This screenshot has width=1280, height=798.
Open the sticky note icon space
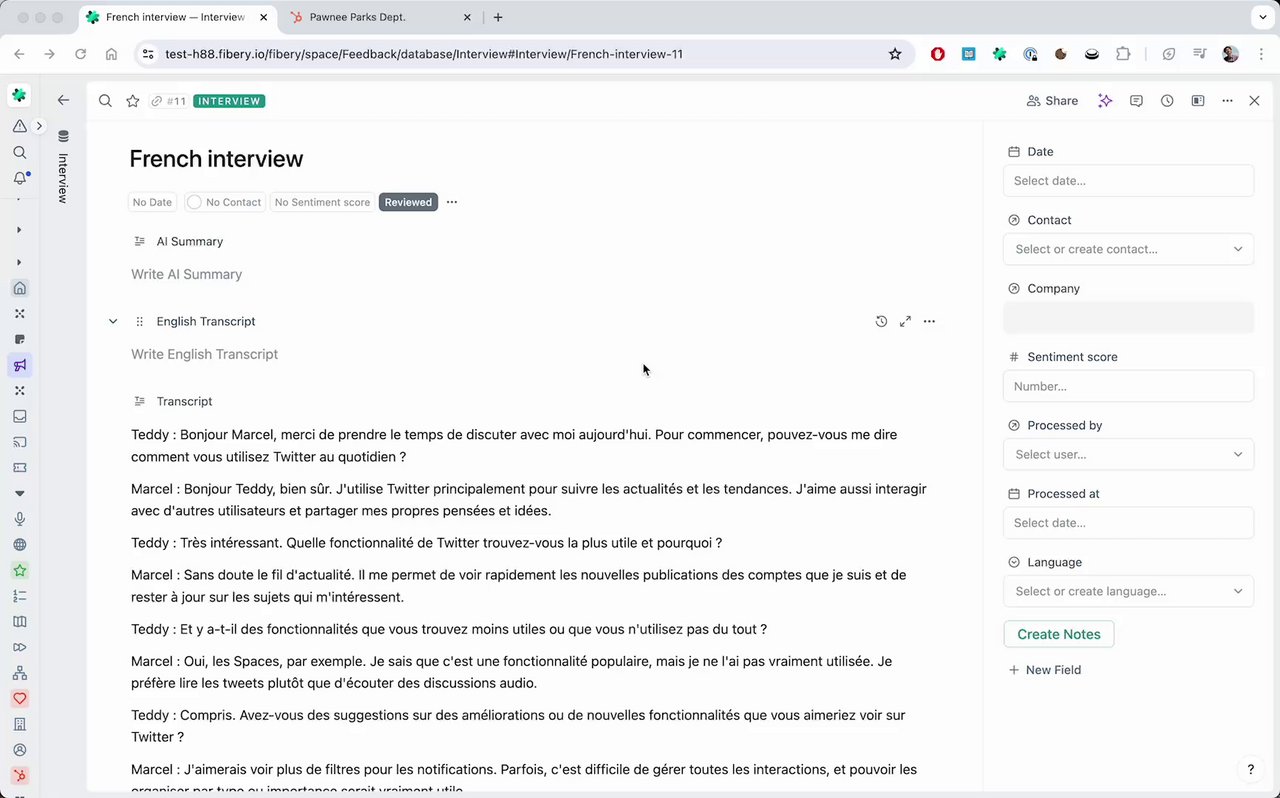pos(19,339)
